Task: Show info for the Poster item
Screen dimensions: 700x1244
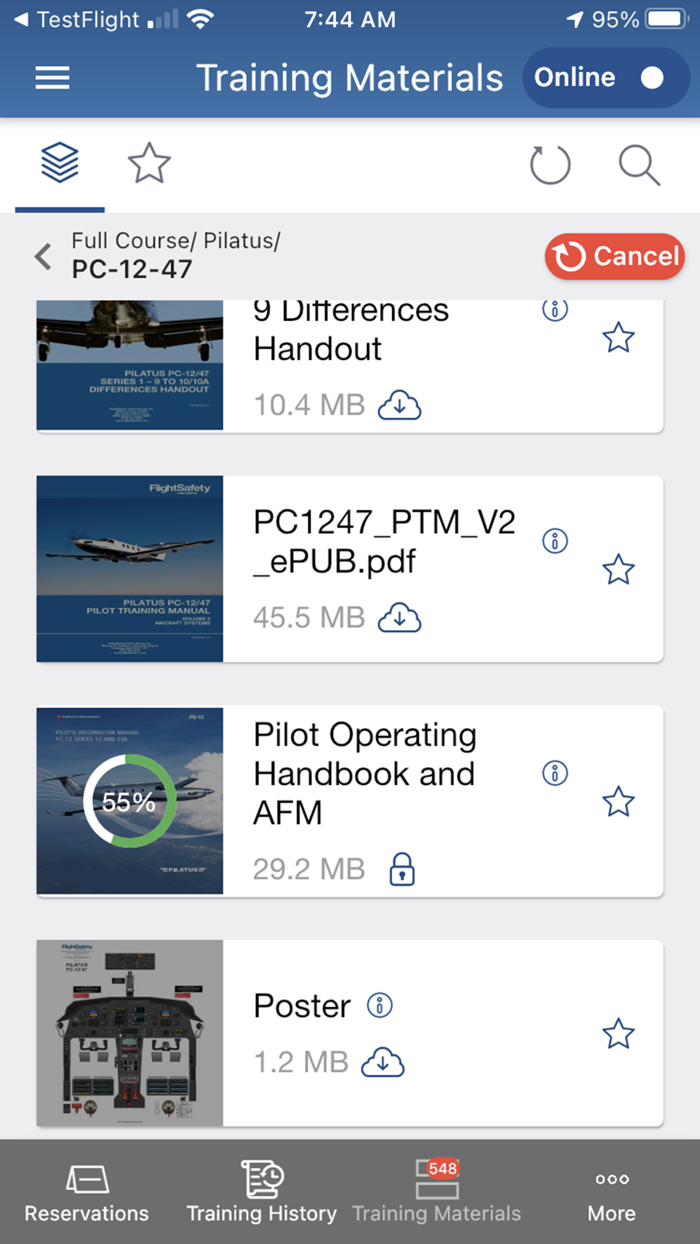Action: 380,1006
